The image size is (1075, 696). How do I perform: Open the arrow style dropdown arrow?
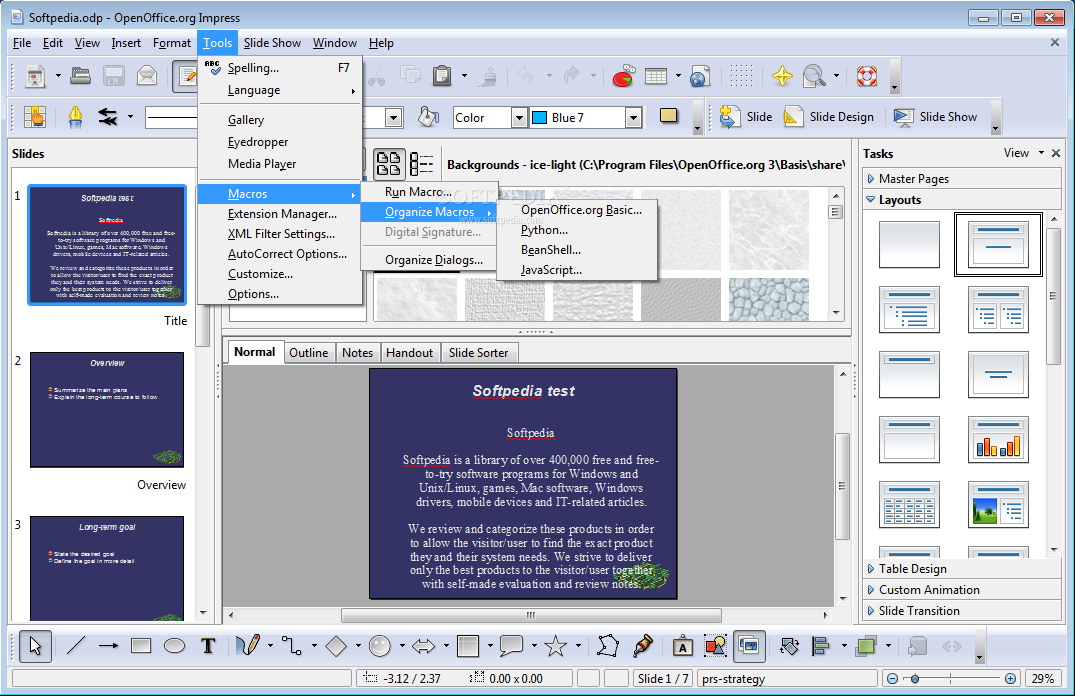click(130, 117)
